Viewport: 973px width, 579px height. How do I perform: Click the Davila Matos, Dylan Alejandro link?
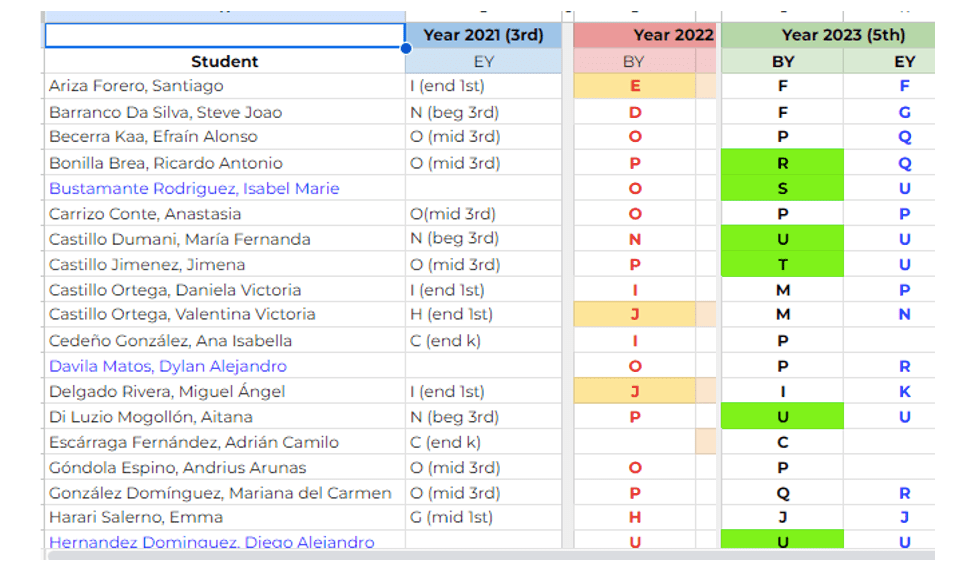168,366
